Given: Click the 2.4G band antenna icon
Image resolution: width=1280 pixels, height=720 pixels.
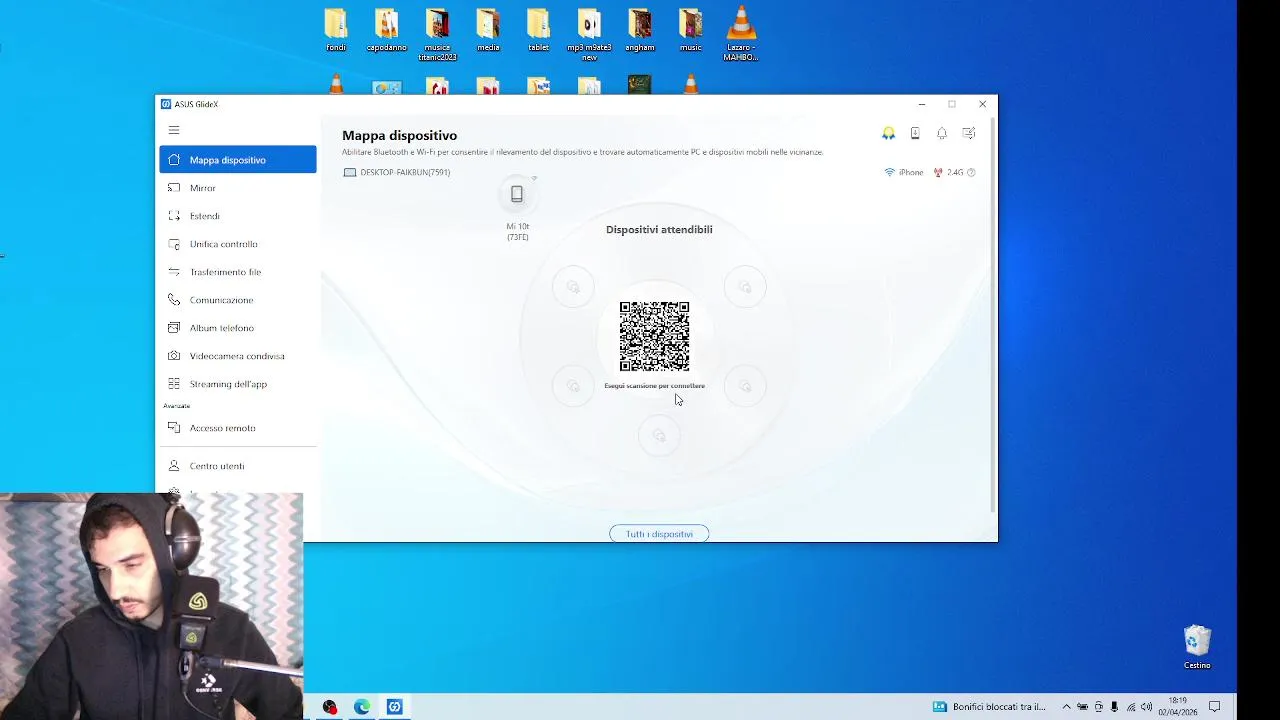Looking at the screenshot, I should pos(938,173).
